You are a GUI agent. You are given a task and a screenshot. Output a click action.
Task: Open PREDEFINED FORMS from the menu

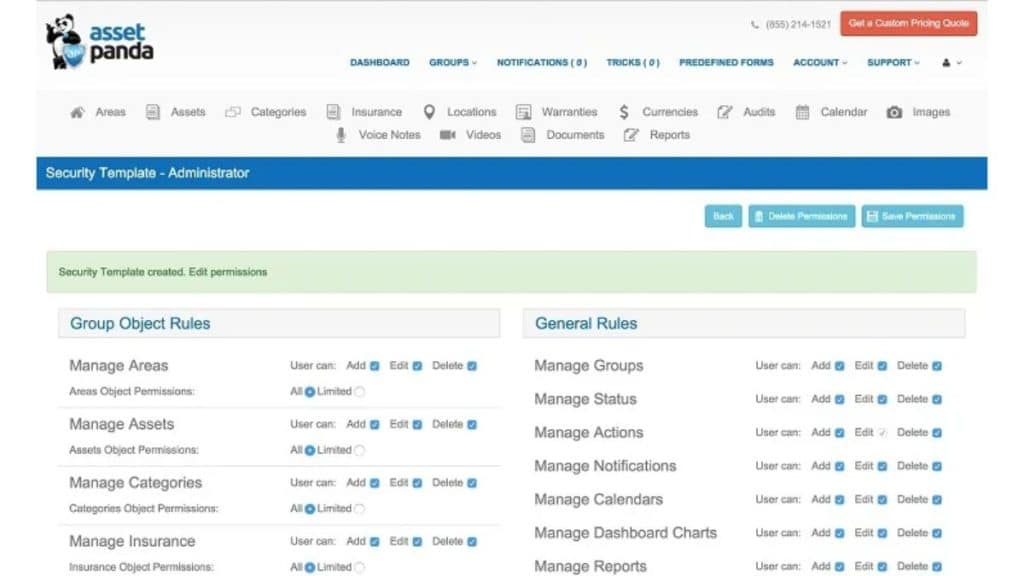(726, 62)
